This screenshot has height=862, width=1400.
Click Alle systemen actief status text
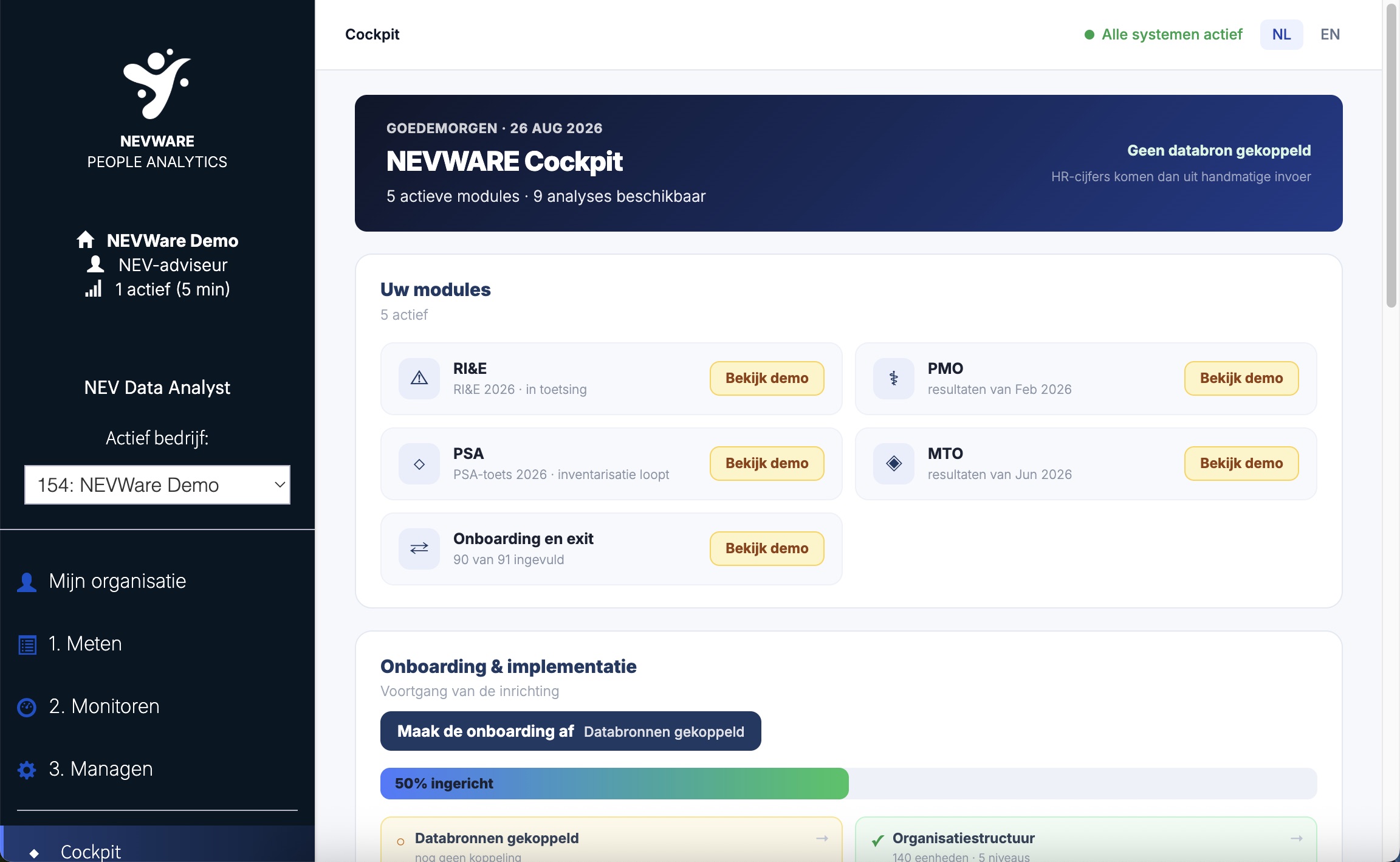point(1172,35)
